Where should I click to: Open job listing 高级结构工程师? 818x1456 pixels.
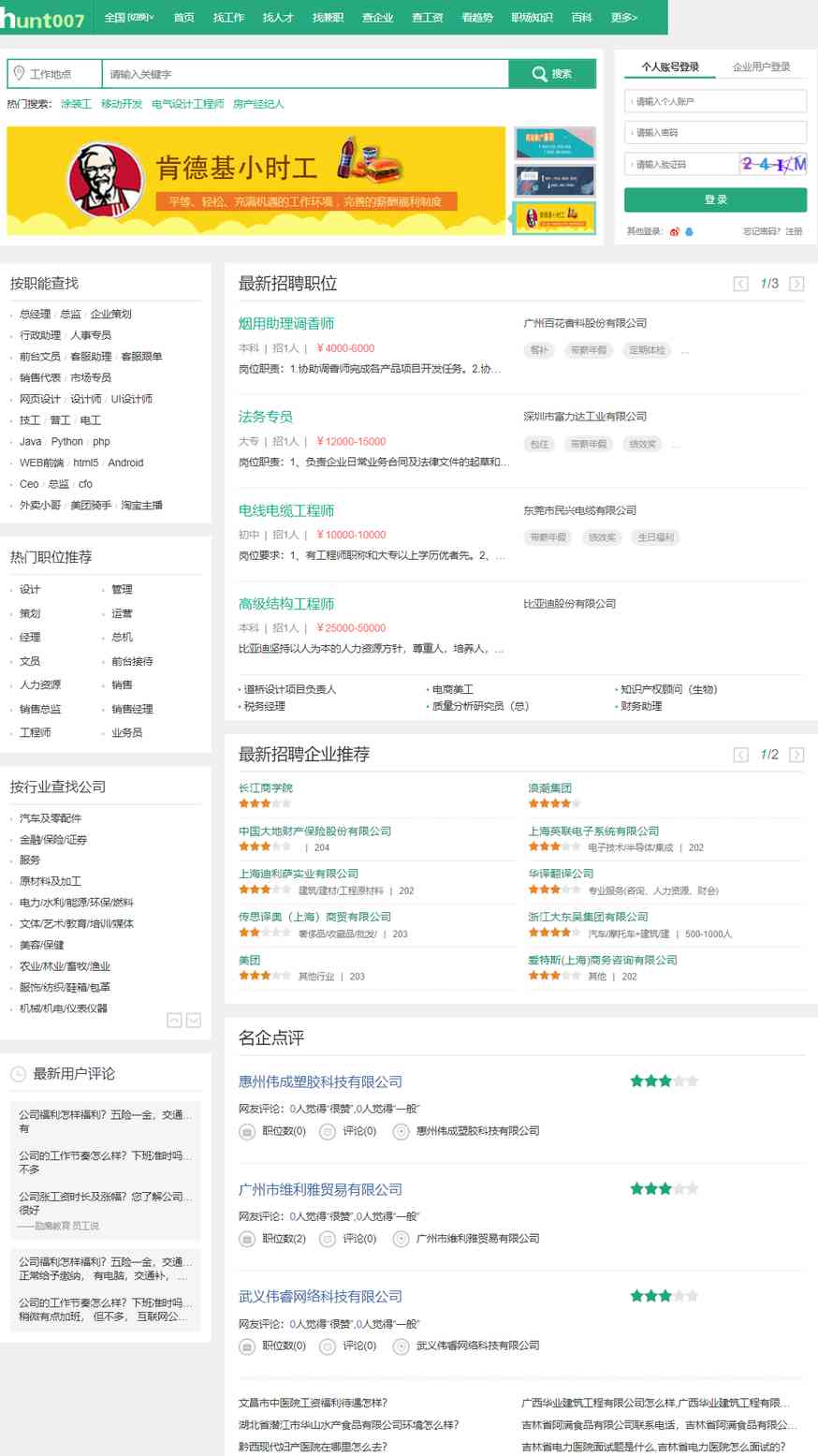(286, 604)
